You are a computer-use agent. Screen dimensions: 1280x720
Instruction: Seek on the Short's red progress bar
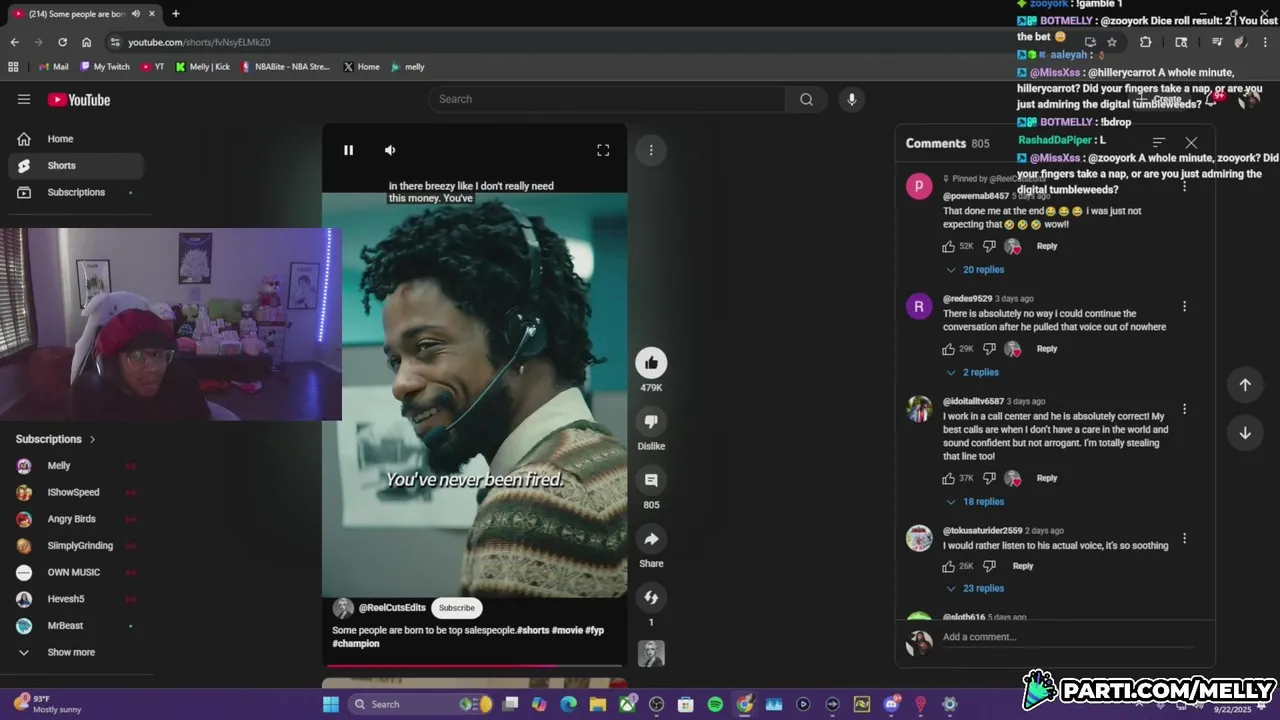474,665
